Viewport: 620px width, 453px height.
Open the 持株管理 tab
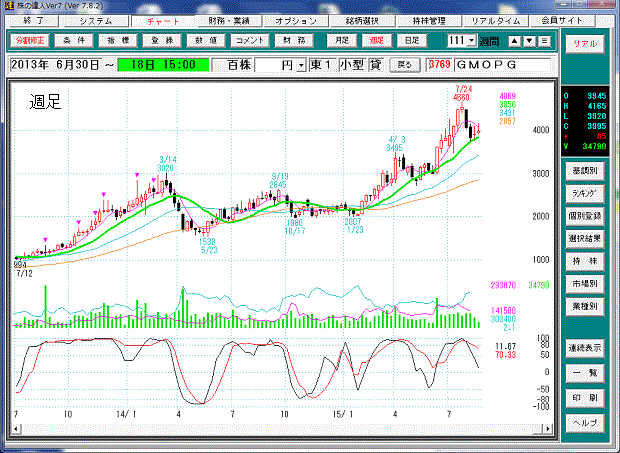429,21
